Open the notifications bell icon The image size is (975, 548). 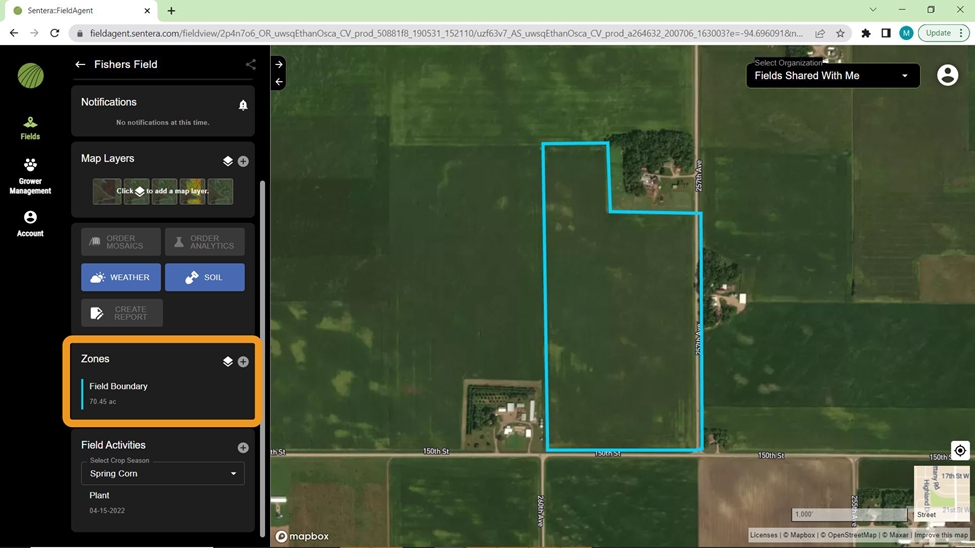(243, 105)
